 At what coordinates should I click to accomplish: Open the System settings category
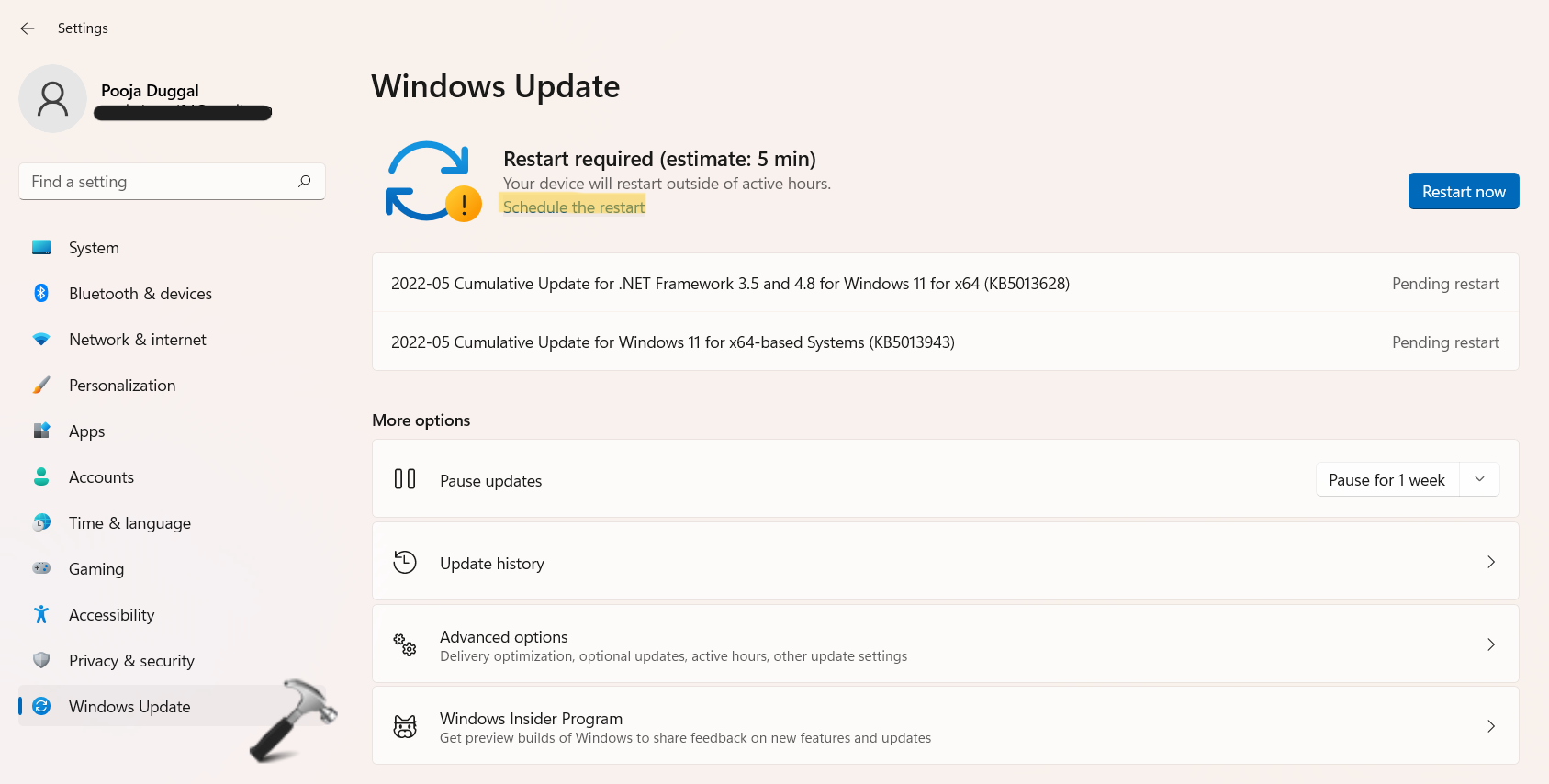click(x=94, y=248)
